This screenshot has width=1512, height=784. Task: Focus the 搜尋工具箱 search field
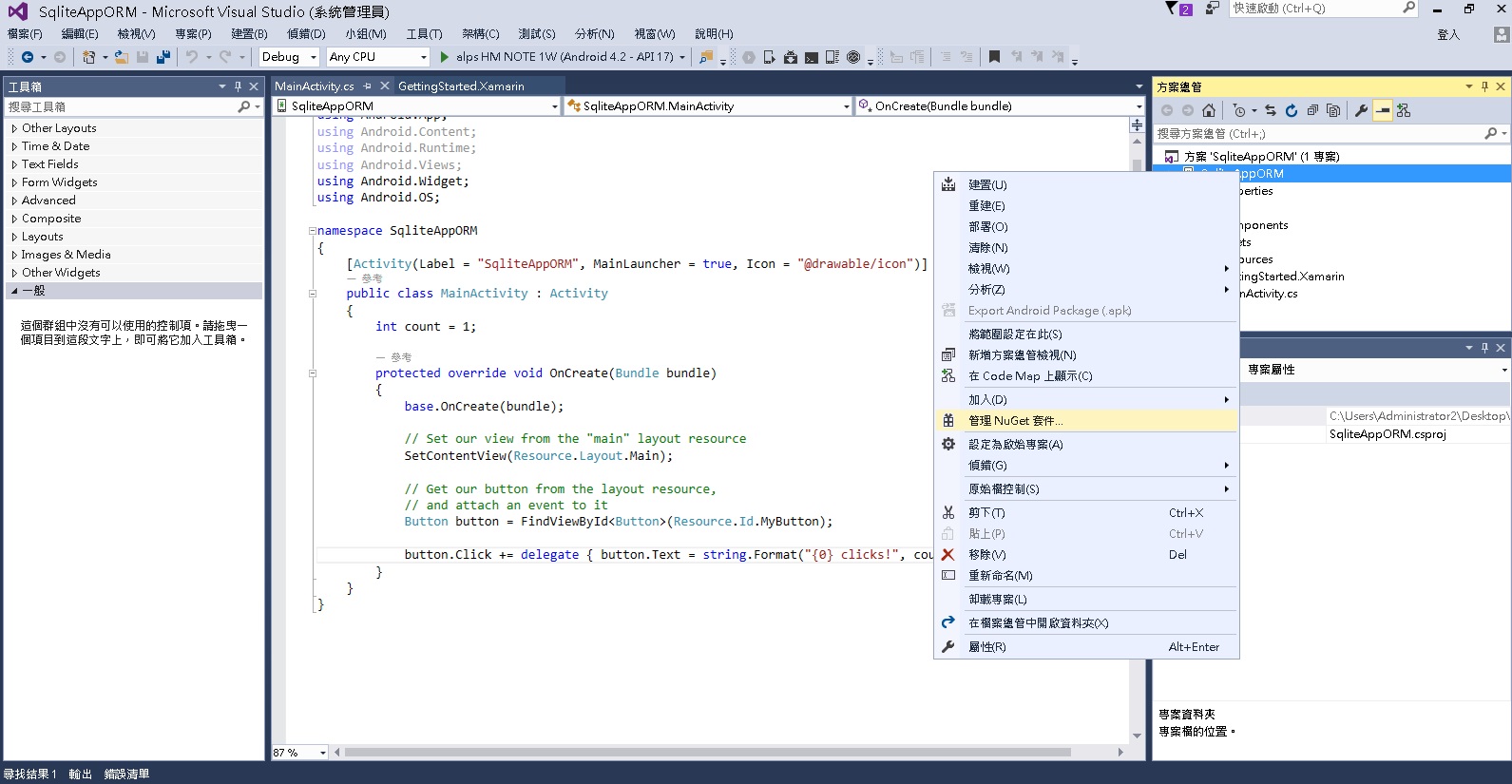coord(121,106)
